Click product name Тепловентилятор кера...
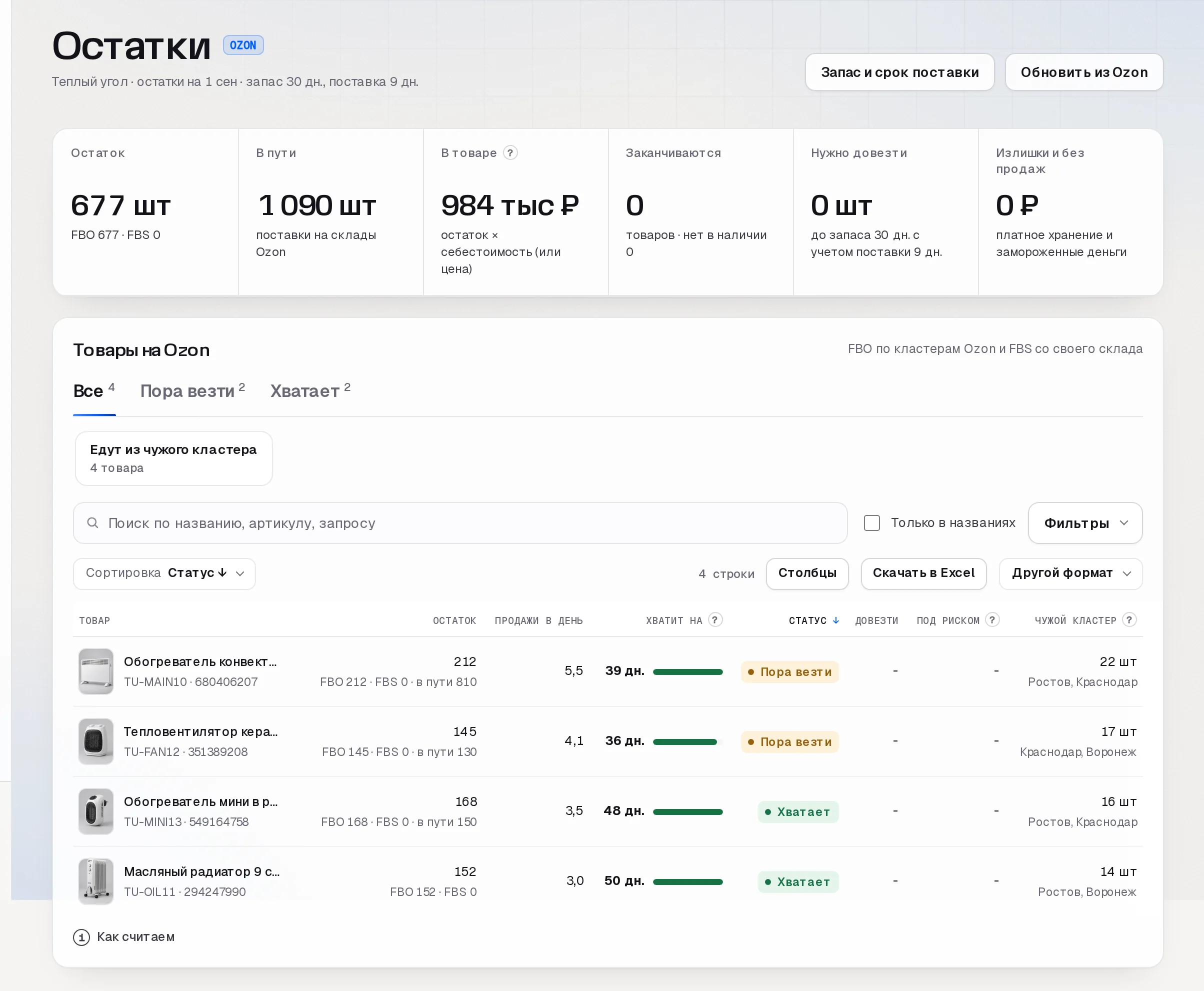Viewport: 1204px width, 991px height. [200, 732]
